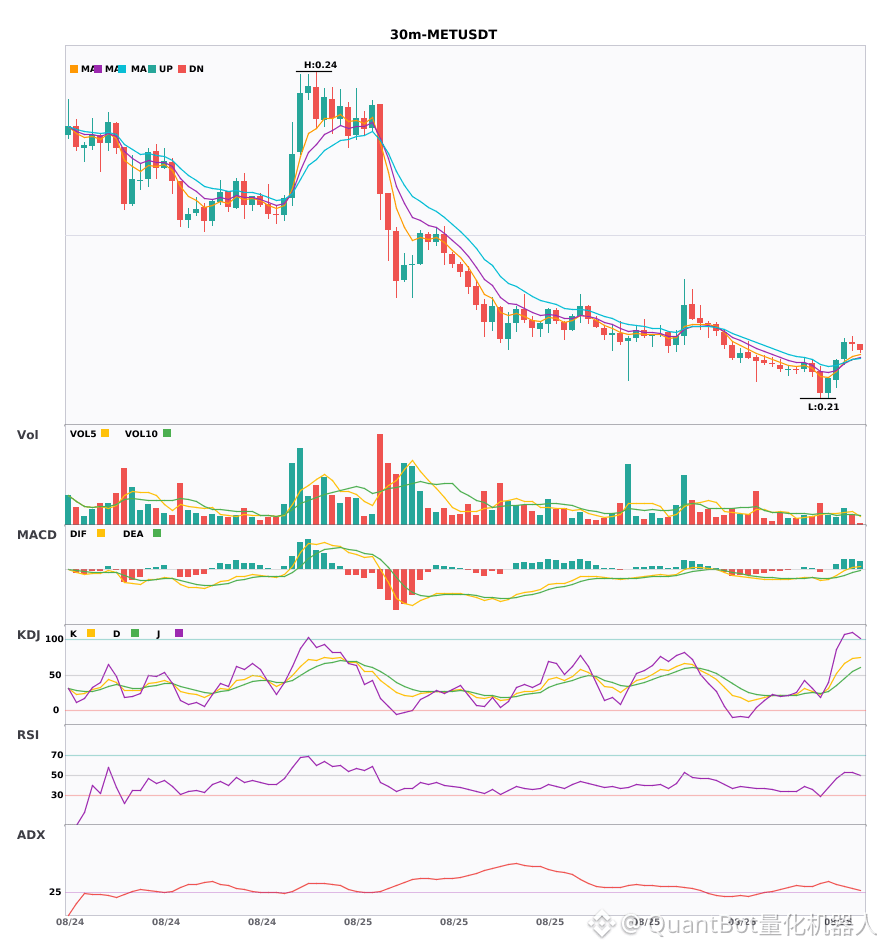Viewport: 885px width, 950px height.
Task: Click the UP legend text
Action: pyautogui.click(x=166, y=69)
